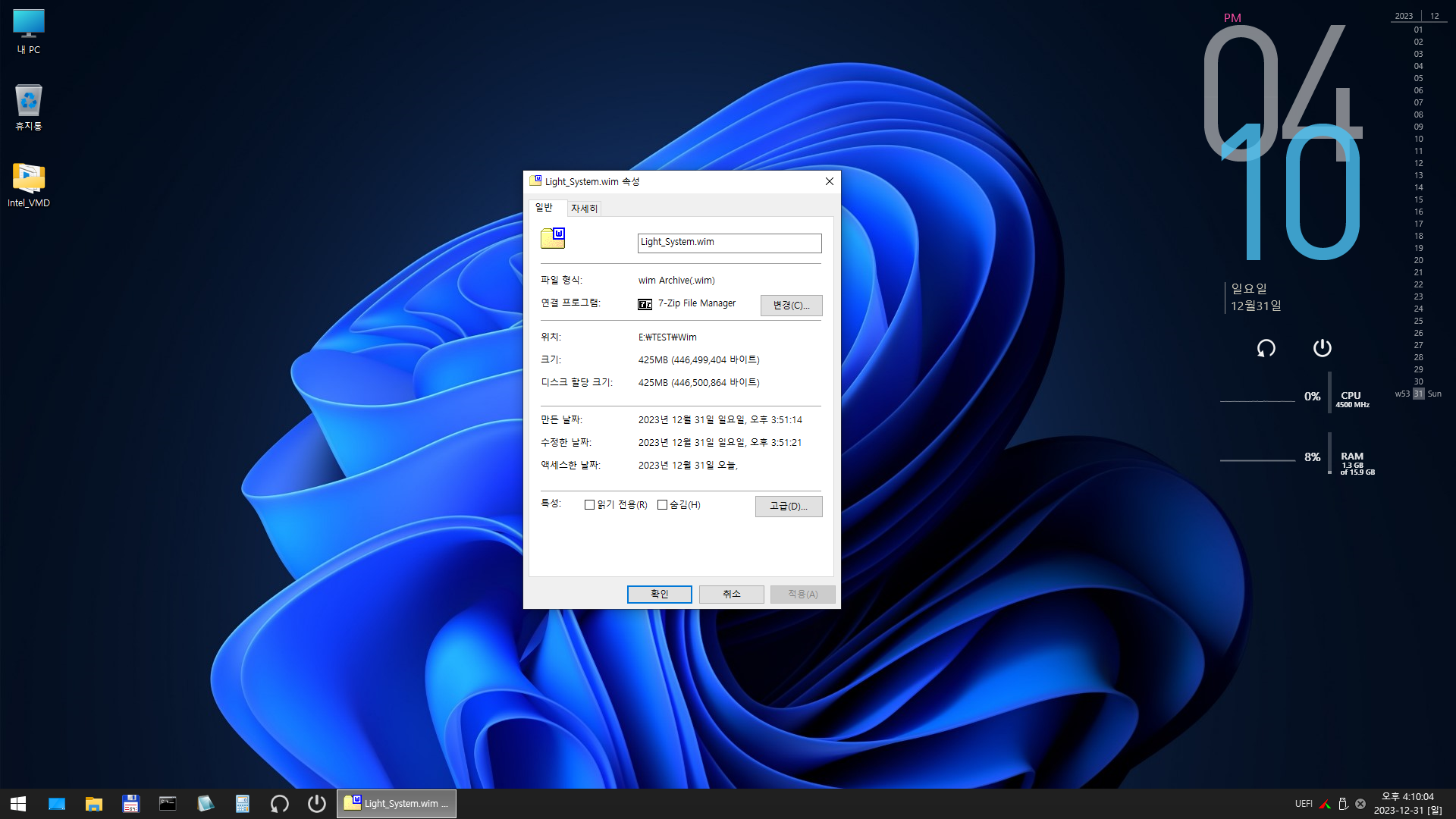Screen dimensions: 1456x819
Task: Close the Light_System.wim properties dialog
Action: (829, 181)
